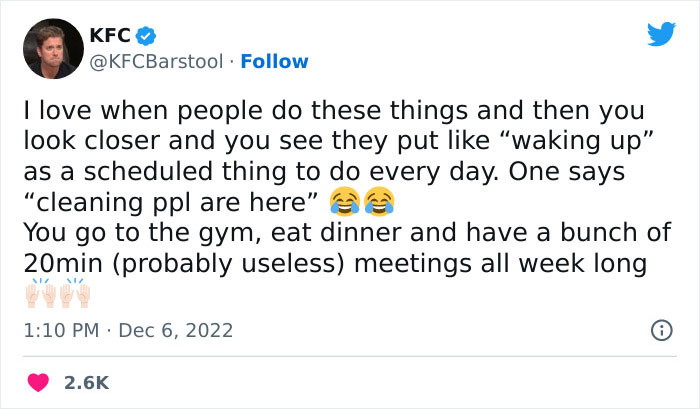
Task: Click the blue verified badge beside KFC
Action: (145, 35)
